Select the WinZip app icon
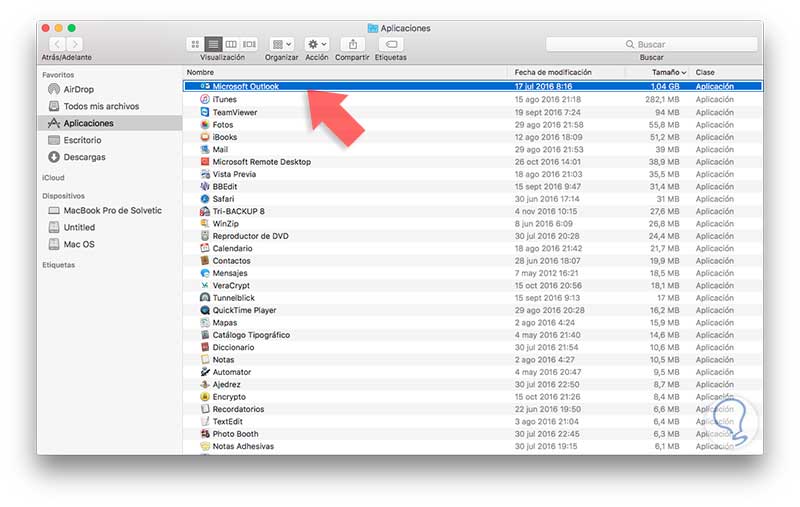800x507 pixels. [x=205, y=223]
